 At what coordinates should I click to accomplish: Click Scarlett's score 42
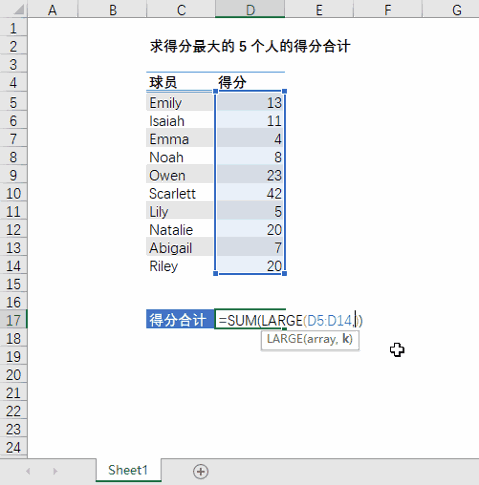250,193
